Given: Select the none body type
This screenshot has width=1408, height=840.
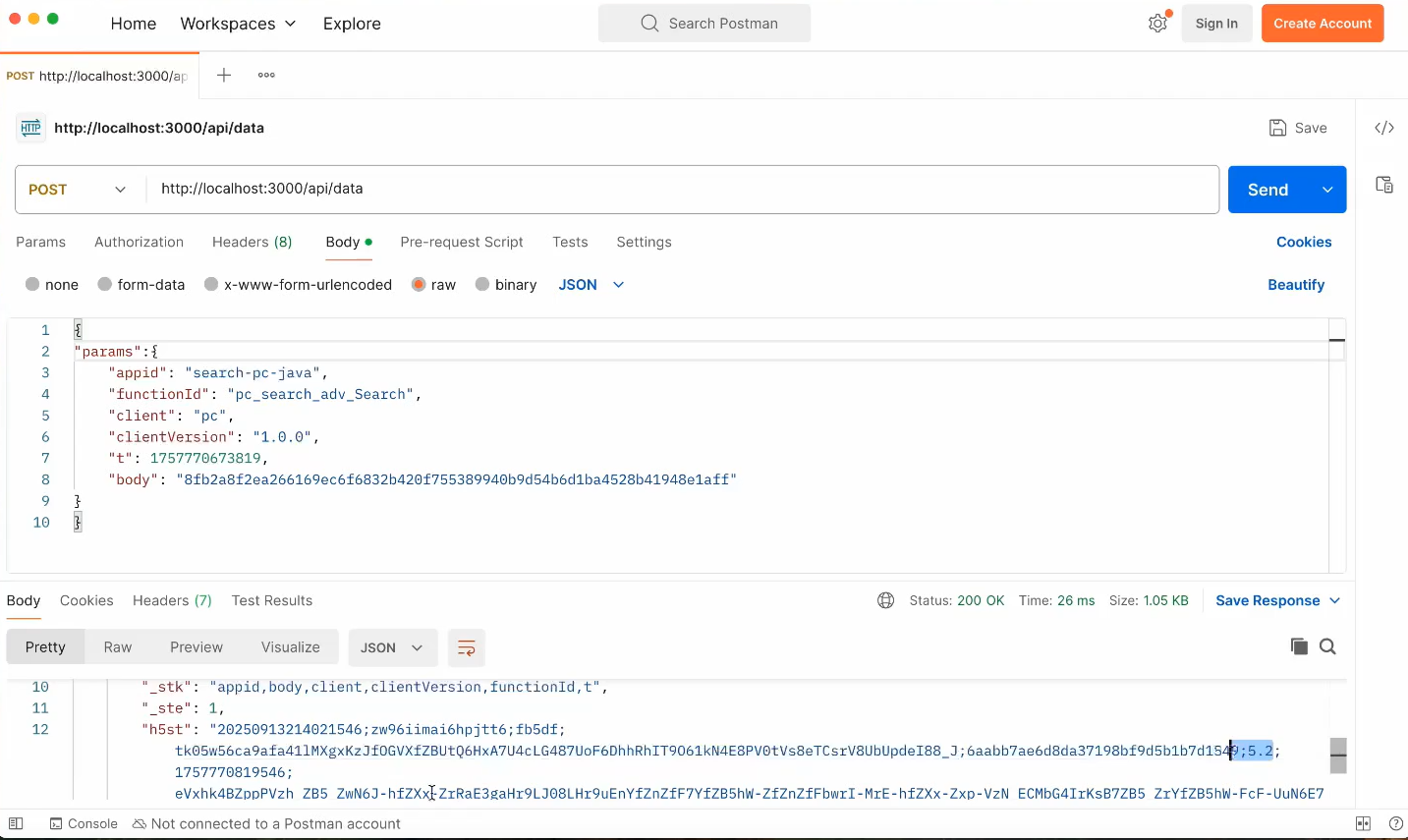Looking at the screenshot, I should [32, 284].
